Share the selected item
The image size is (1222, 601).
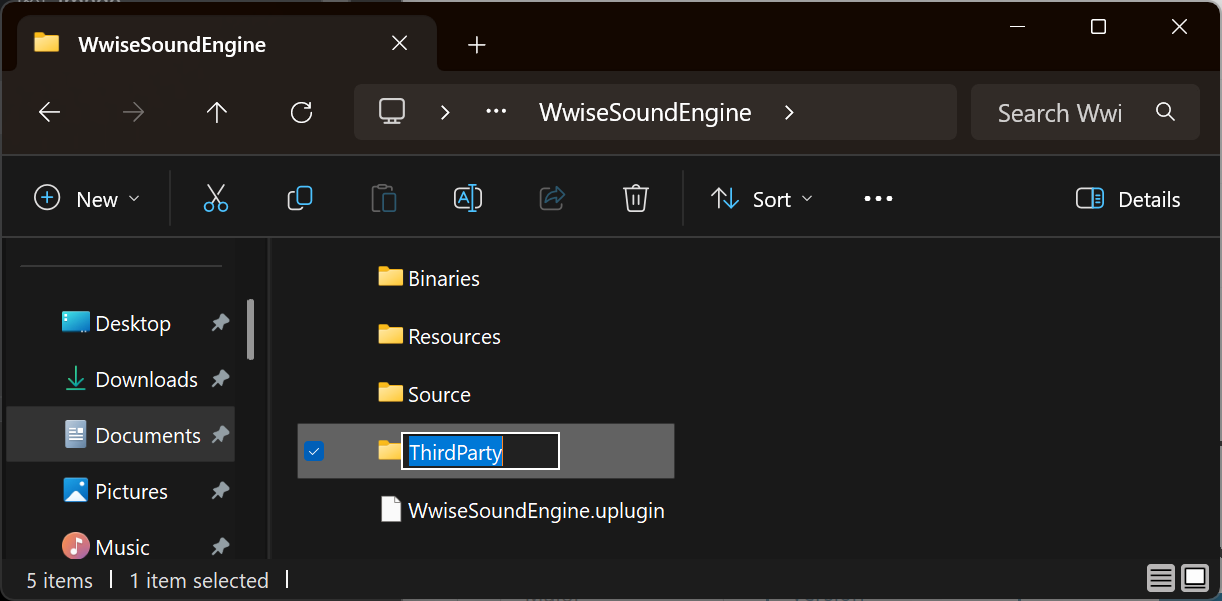point(551,198)
